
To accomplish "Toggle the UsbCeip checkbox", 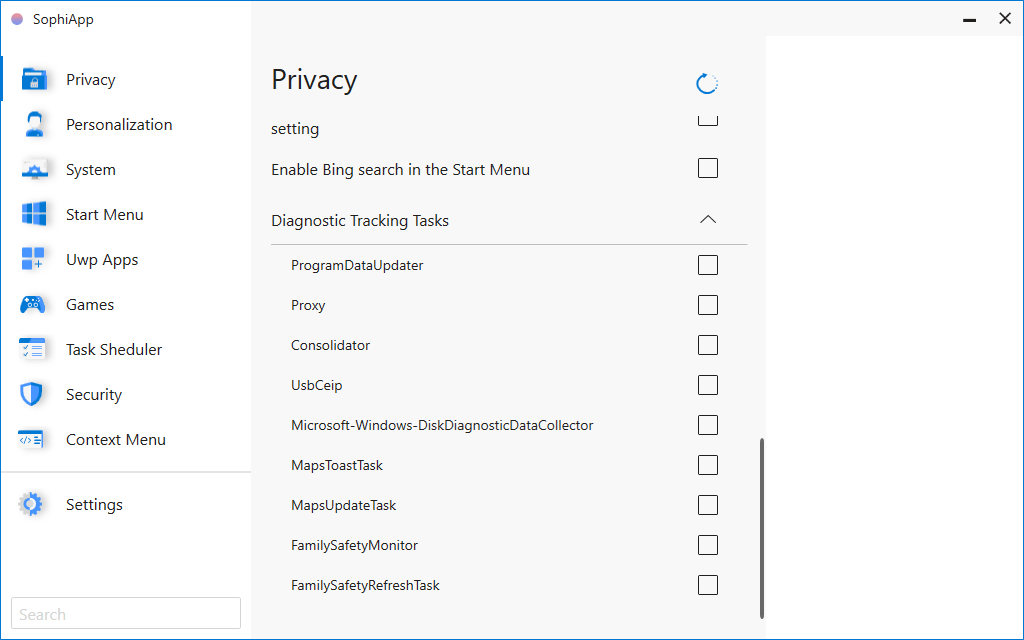I will click(x=708, y=385).
